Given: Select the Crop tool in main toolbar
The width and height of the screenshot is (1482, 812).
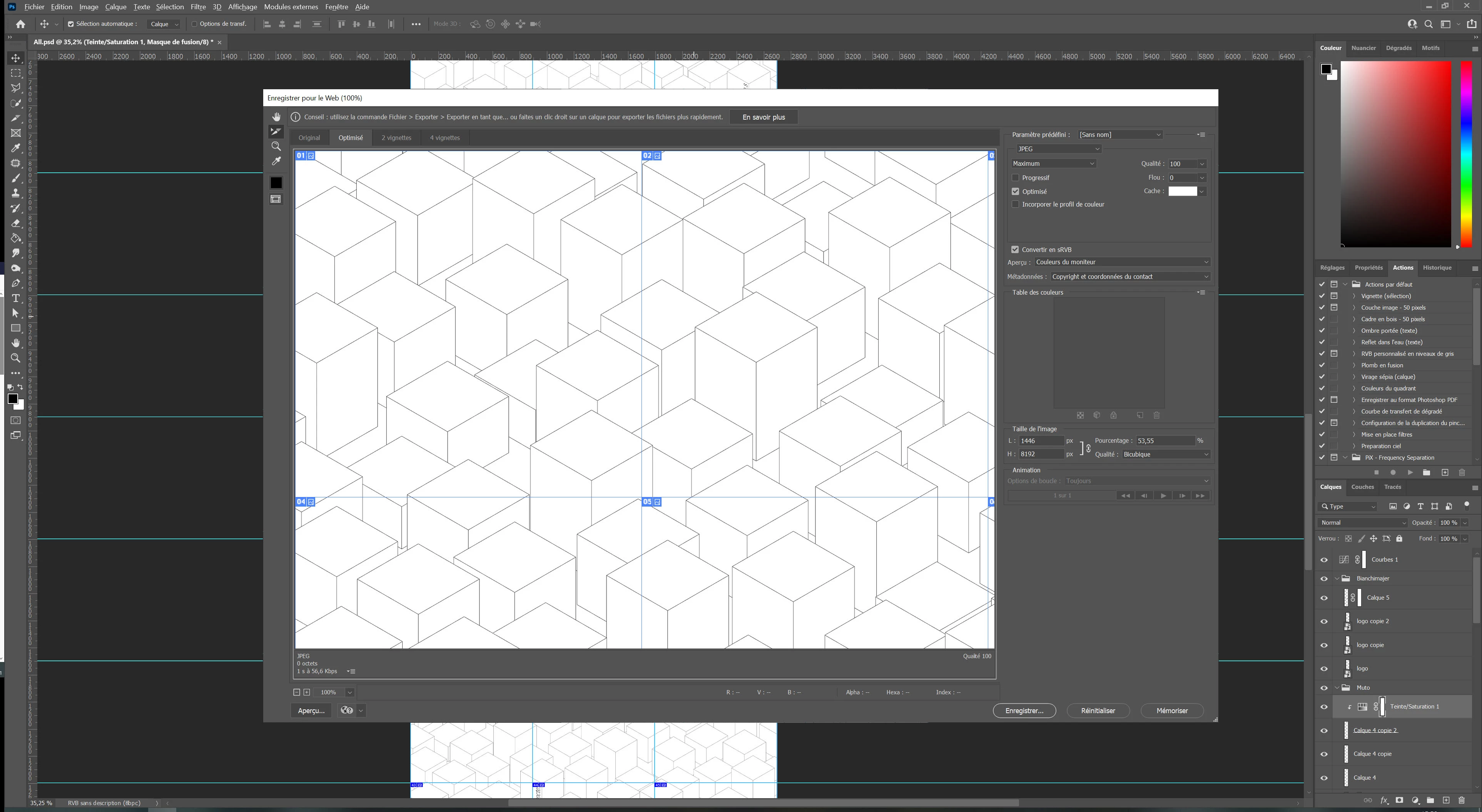Looking at the screenshot, I should pyautogui.click(x=15, y=118).
